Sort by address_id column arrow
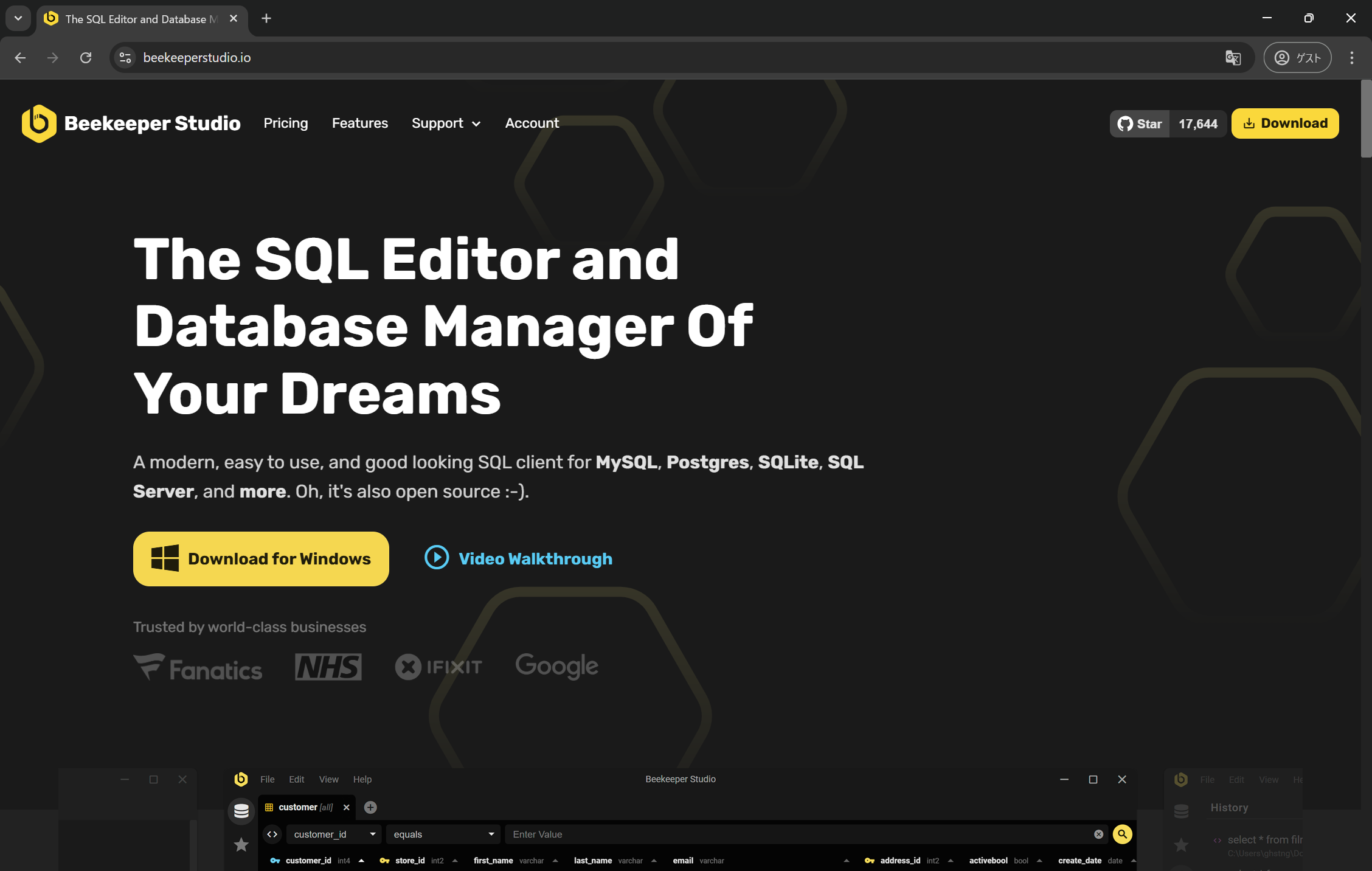Image resolution: width=1372 pixels, height=871 pixels. click(951, 861)
